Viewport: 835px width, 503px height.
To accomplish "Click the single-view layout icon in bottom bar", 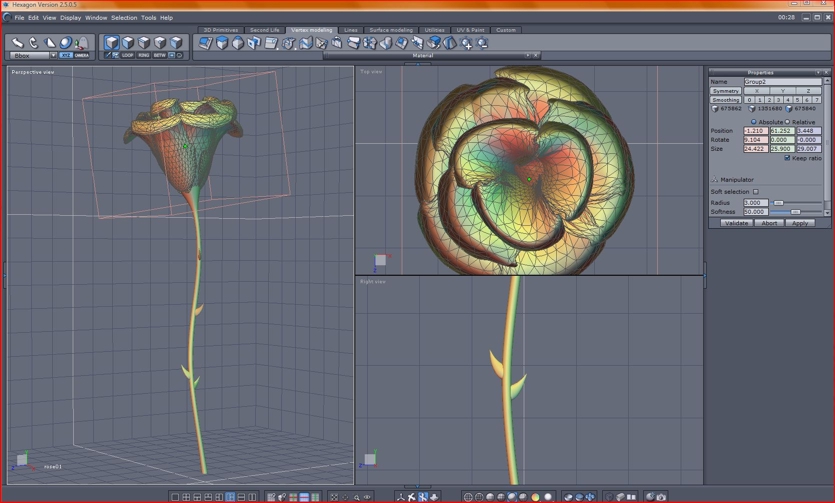I will point(174,496).
